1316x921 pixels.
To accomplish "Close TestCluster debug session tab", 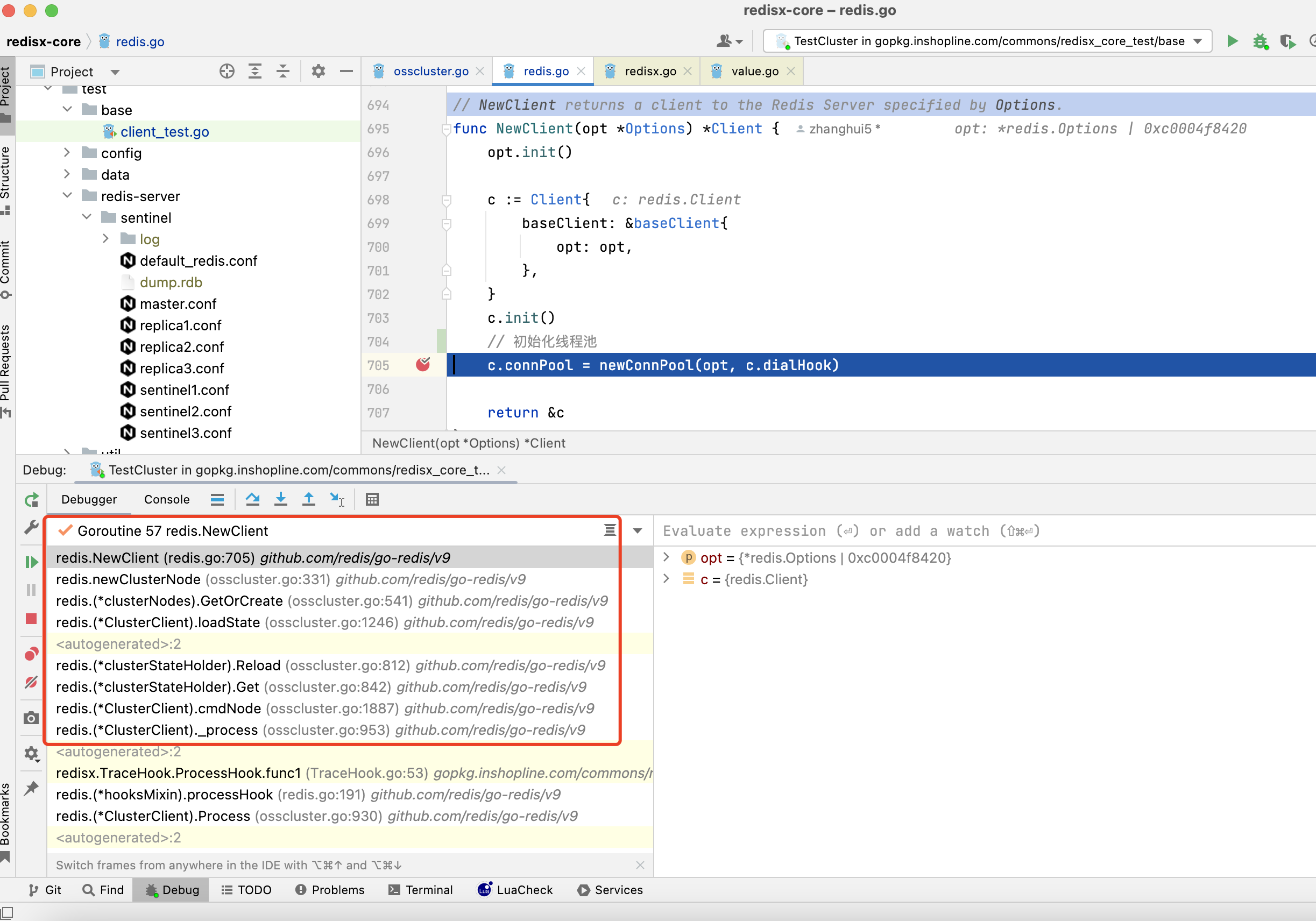I will pyautogui.click(x=501, y=470).
